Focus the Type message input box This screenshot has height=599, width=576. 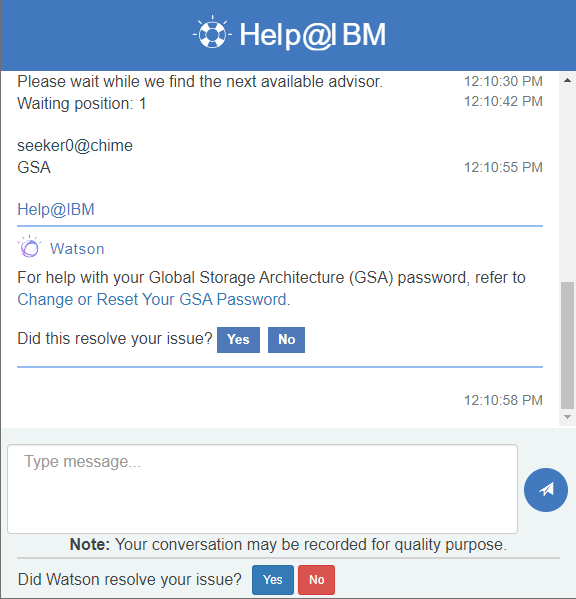pos(262,489)
